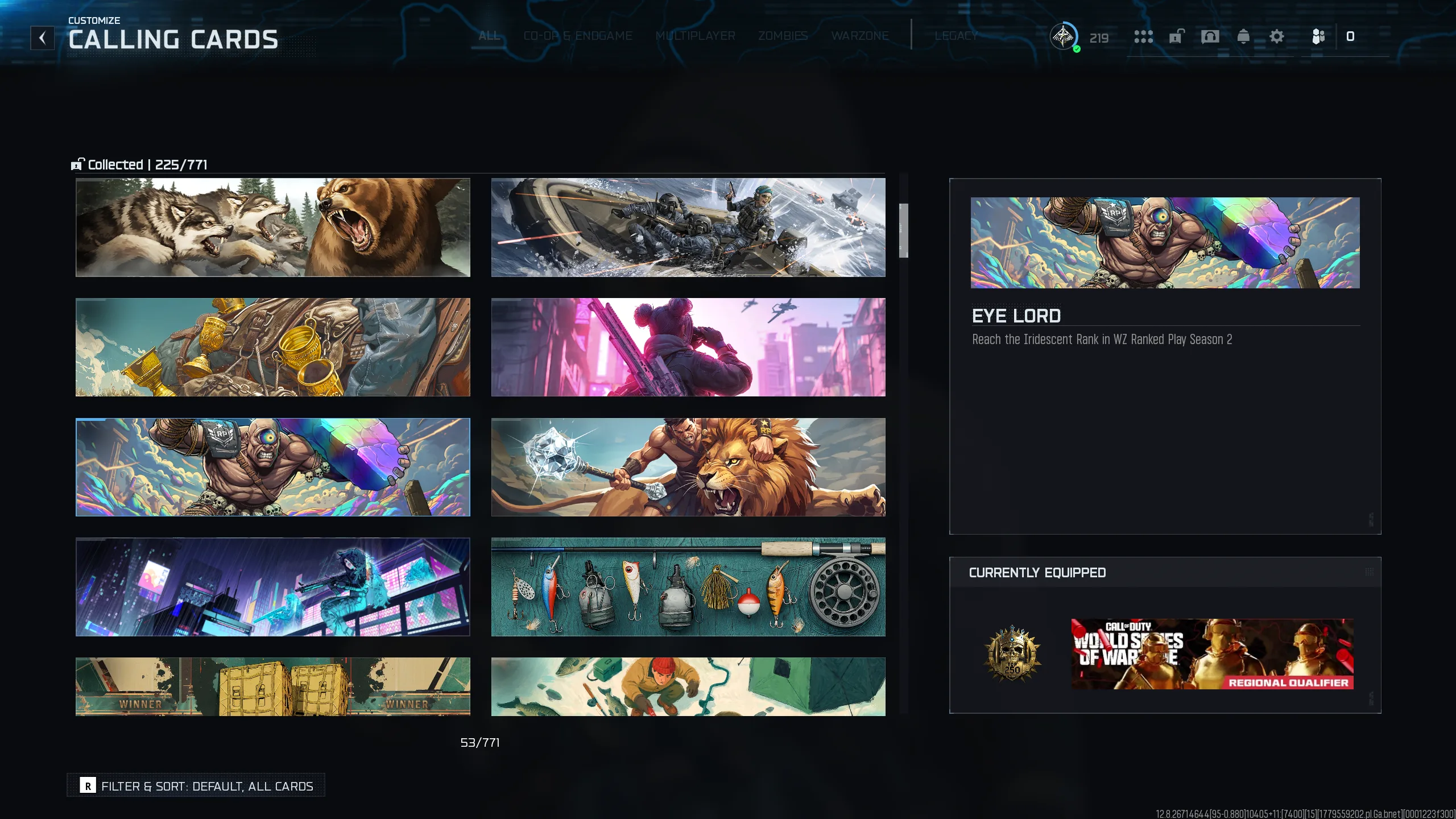This screenshot has width=1456, height=819.
Task: Click the EYE LORD title text
Action: (1016, 316)
